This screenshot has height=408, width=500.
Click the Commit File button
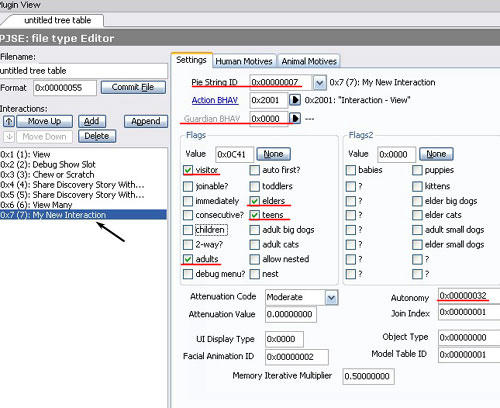(x=133, y=87)
